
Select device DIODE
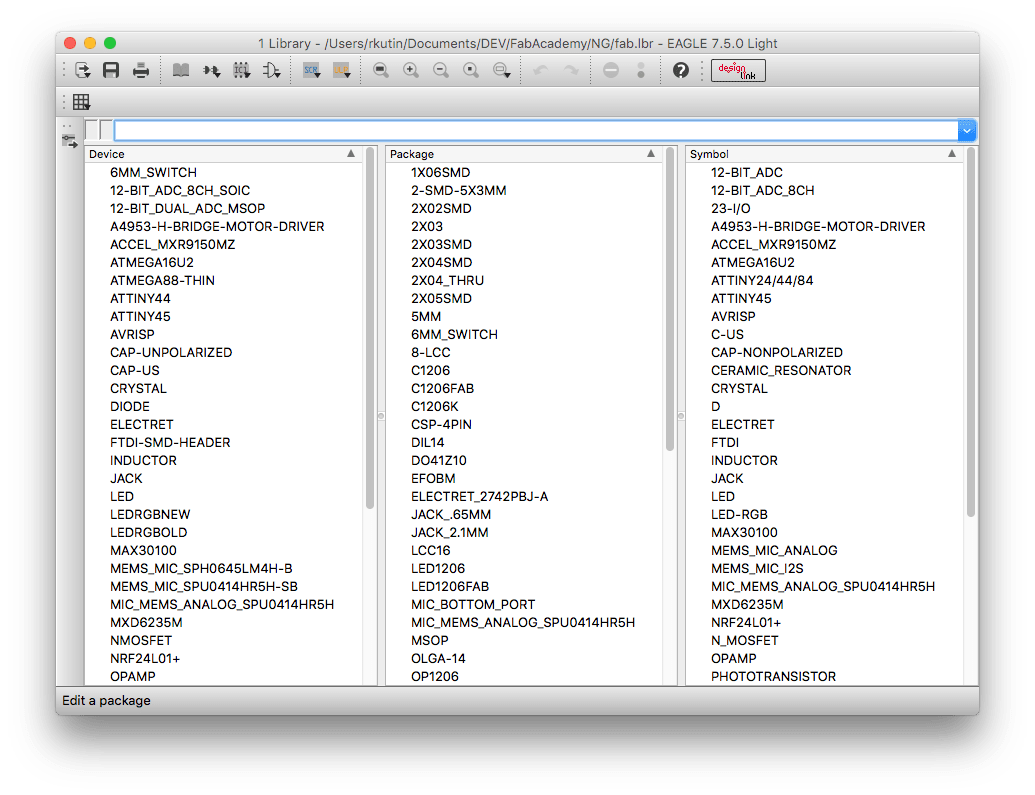129,406
